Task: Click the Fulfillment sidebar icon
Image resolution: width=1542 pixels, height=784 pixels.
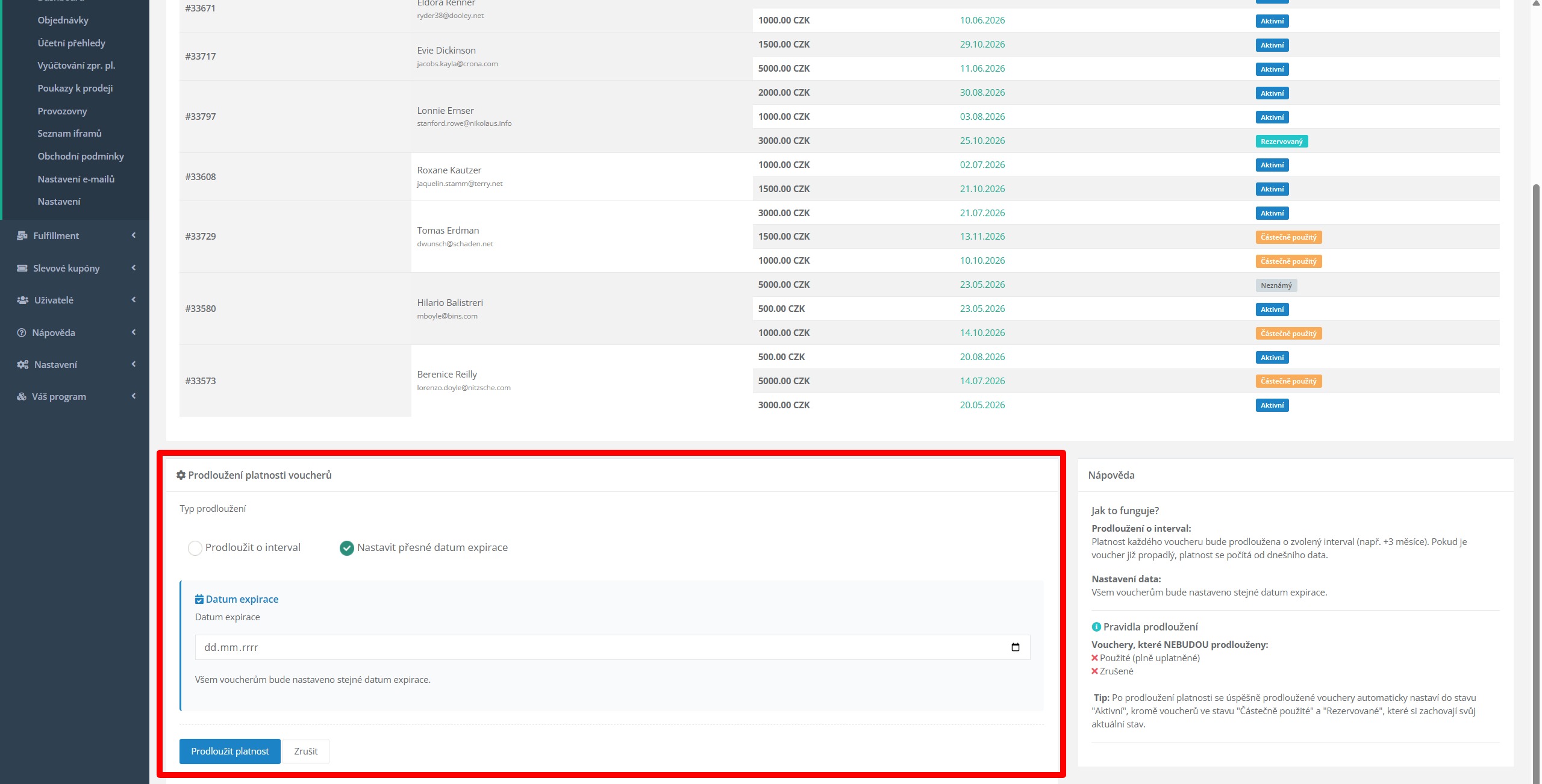Action: click(x=22, y=235)
